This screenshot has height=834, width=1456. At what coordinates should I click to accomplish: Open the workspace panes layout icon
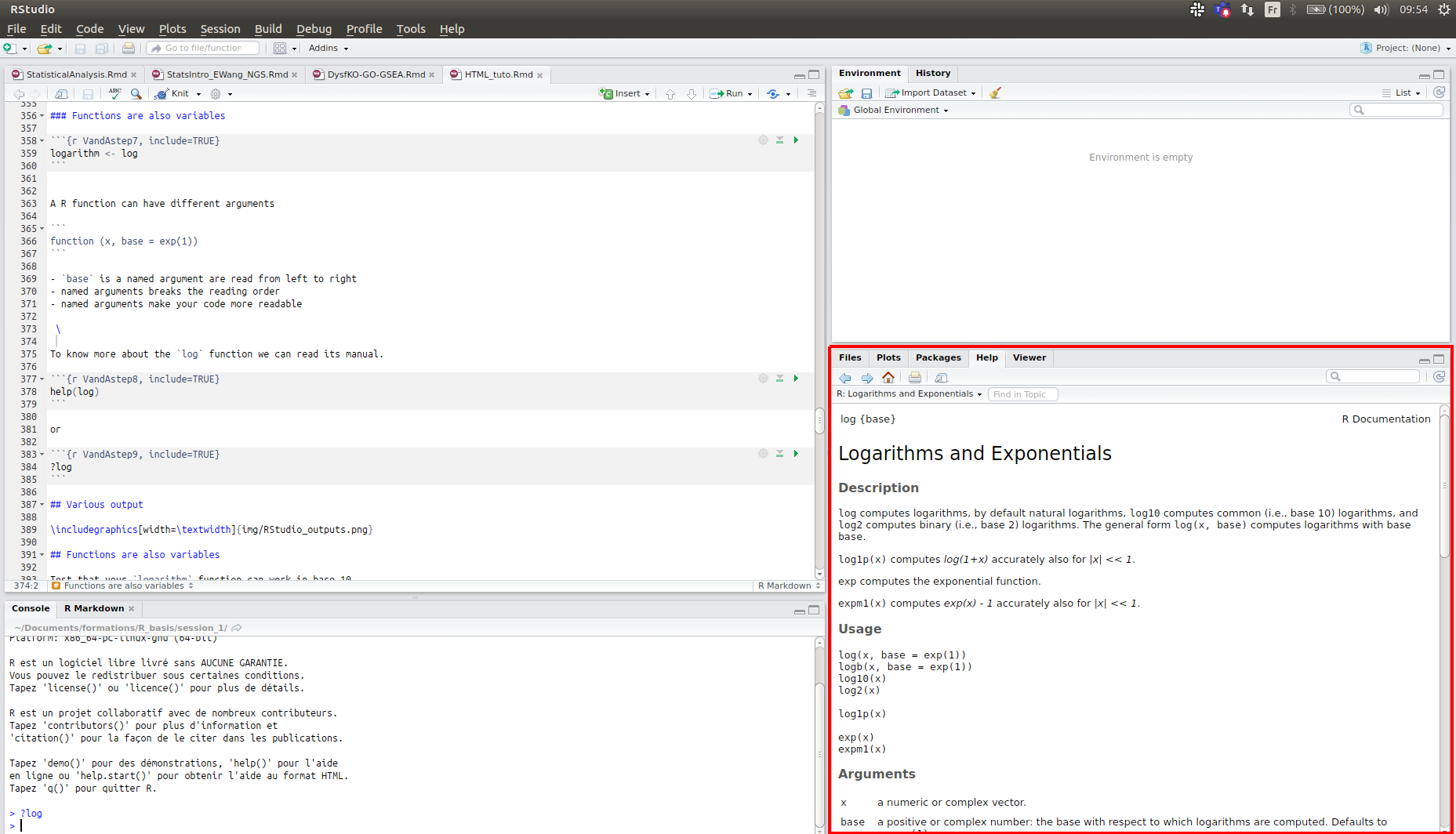(x=280, y=49)
